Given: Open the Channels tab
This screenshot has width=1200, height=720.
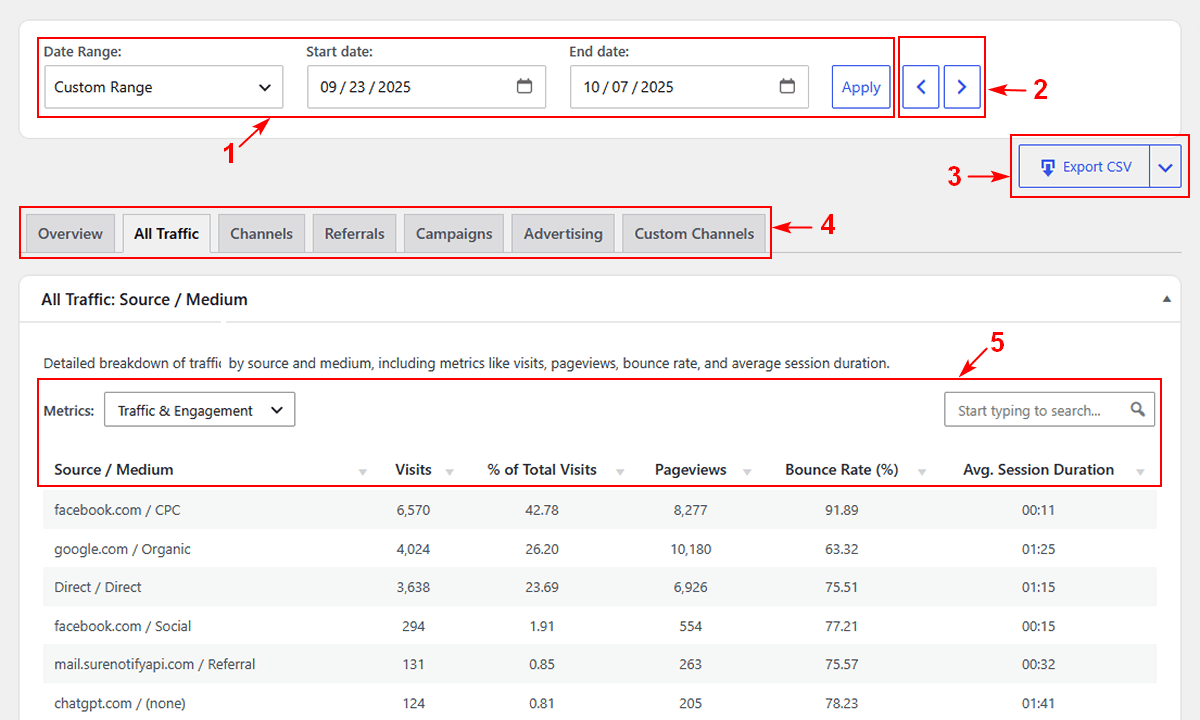Looking at the screenshot, I should [262, 233].
